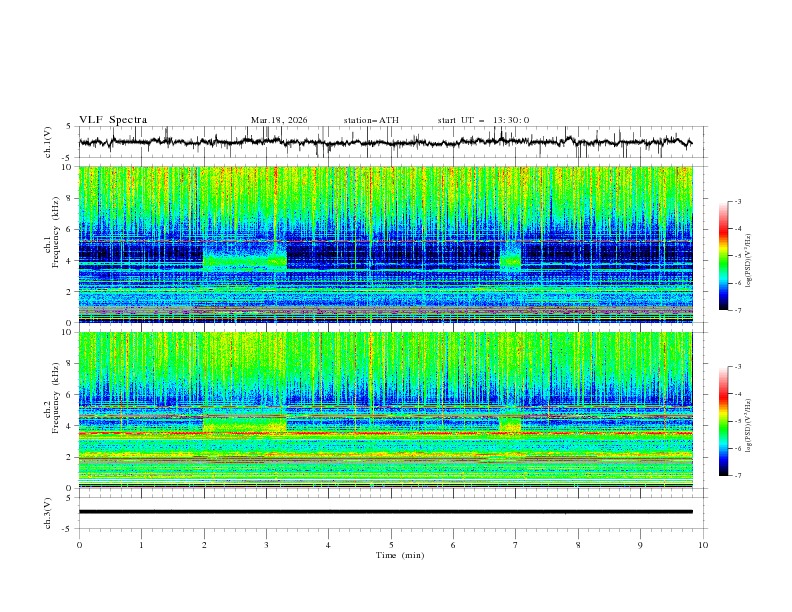Select the "start UT = 13:30:0" text

[483, 120]
